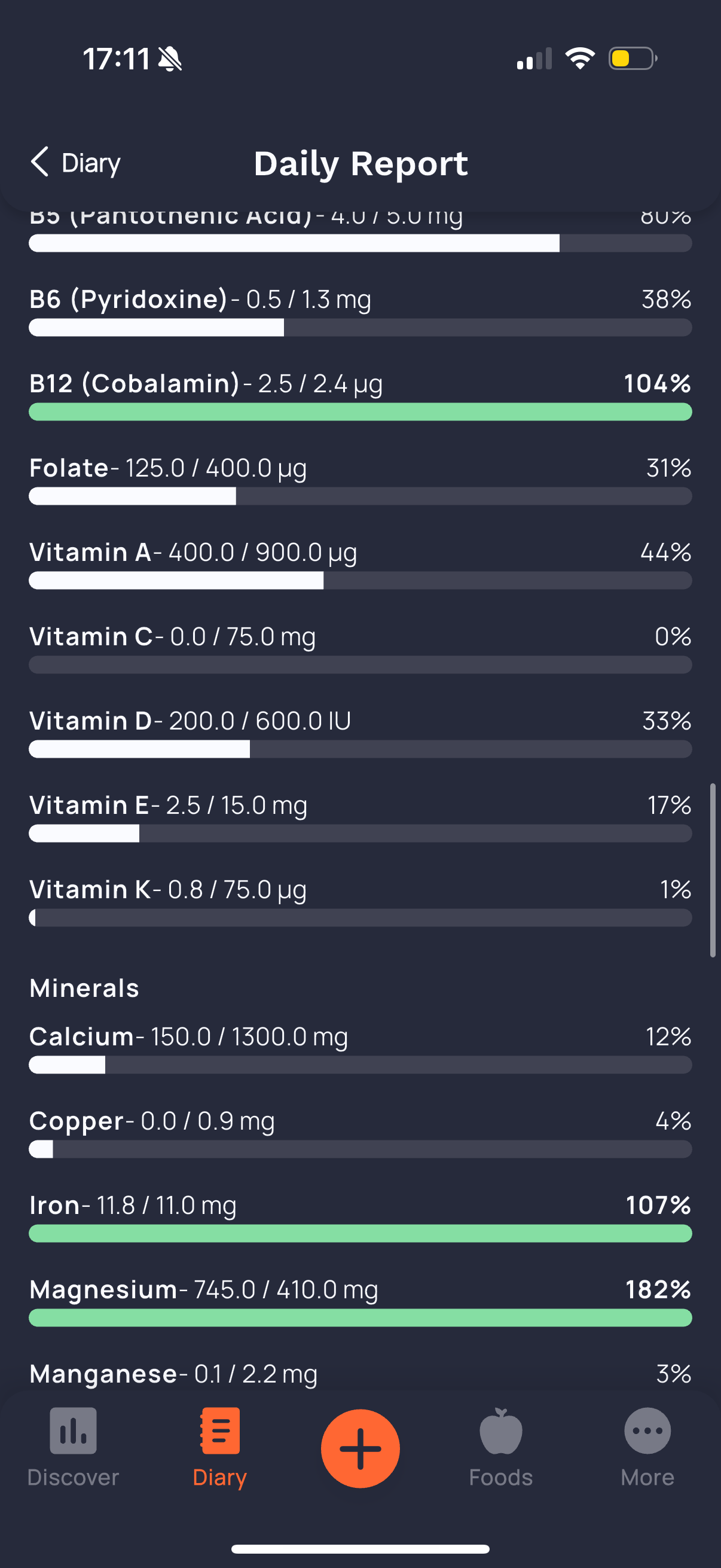The image size is (721, 1568).
Task: Open Folate 31% nutrient row
Action: point(360,480)
